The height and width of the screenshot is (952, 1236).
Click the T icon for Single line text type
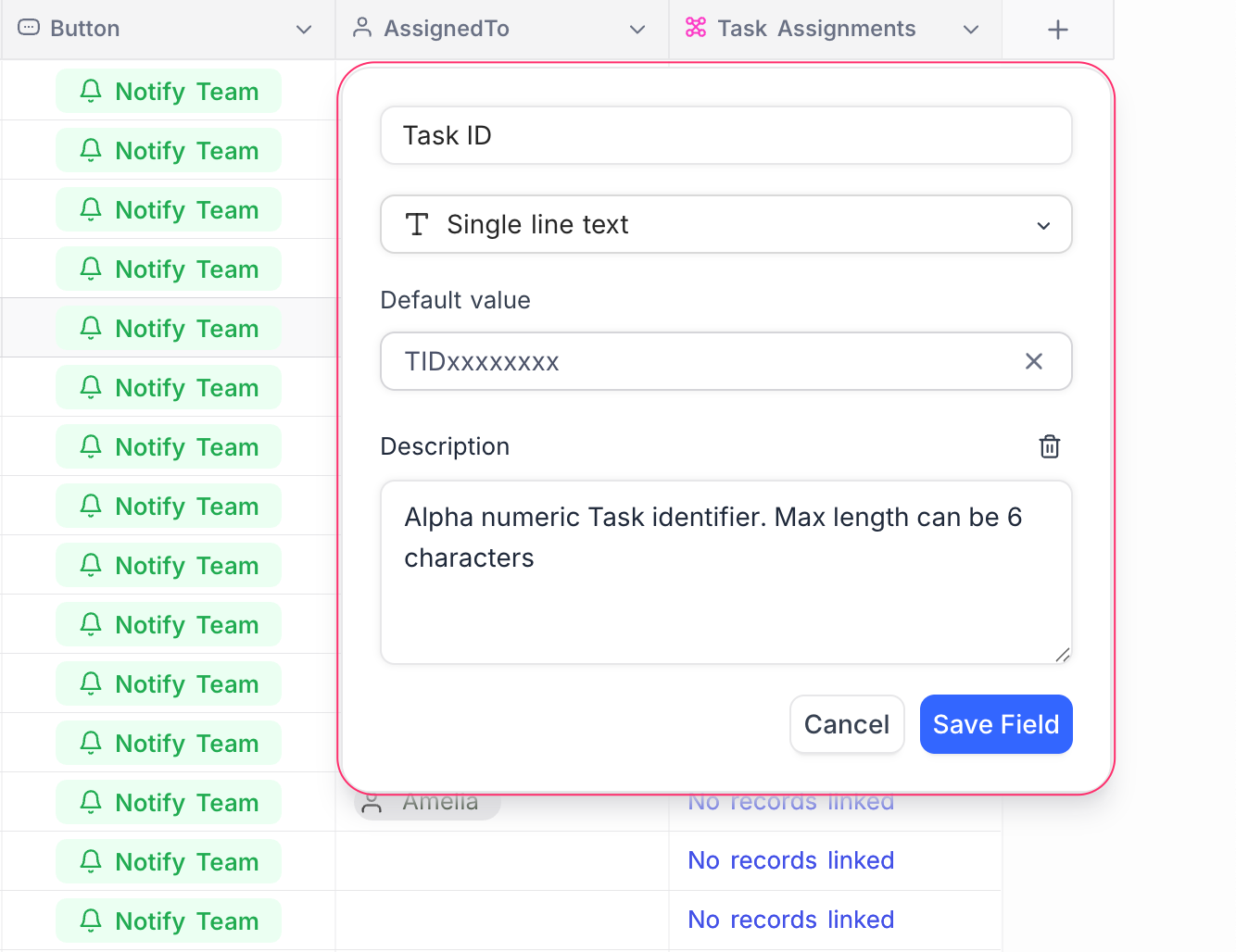point(418,224)
